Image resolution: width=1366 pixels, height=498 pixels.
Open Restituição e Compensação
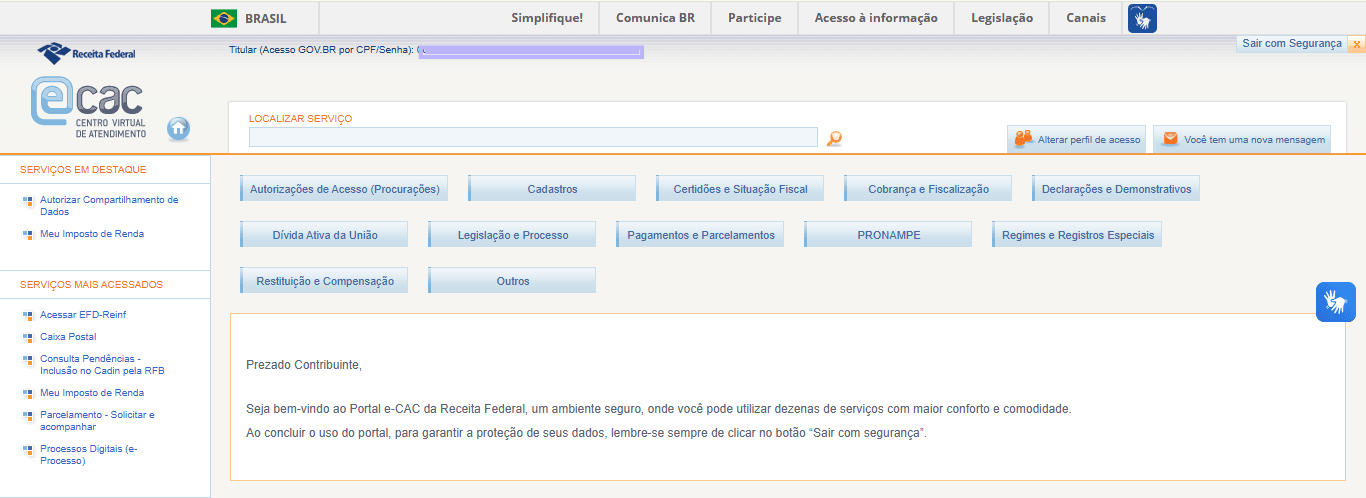pyautogui.click(x=324, y=281)
